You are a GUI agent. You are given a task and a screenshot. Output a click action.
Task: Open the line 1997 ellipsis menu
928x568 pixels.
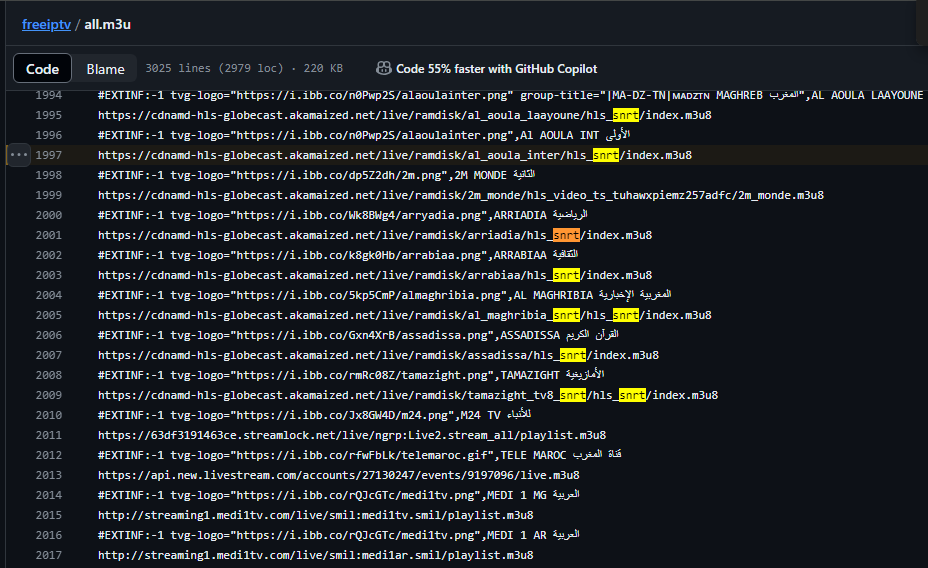tap(18, 155)
